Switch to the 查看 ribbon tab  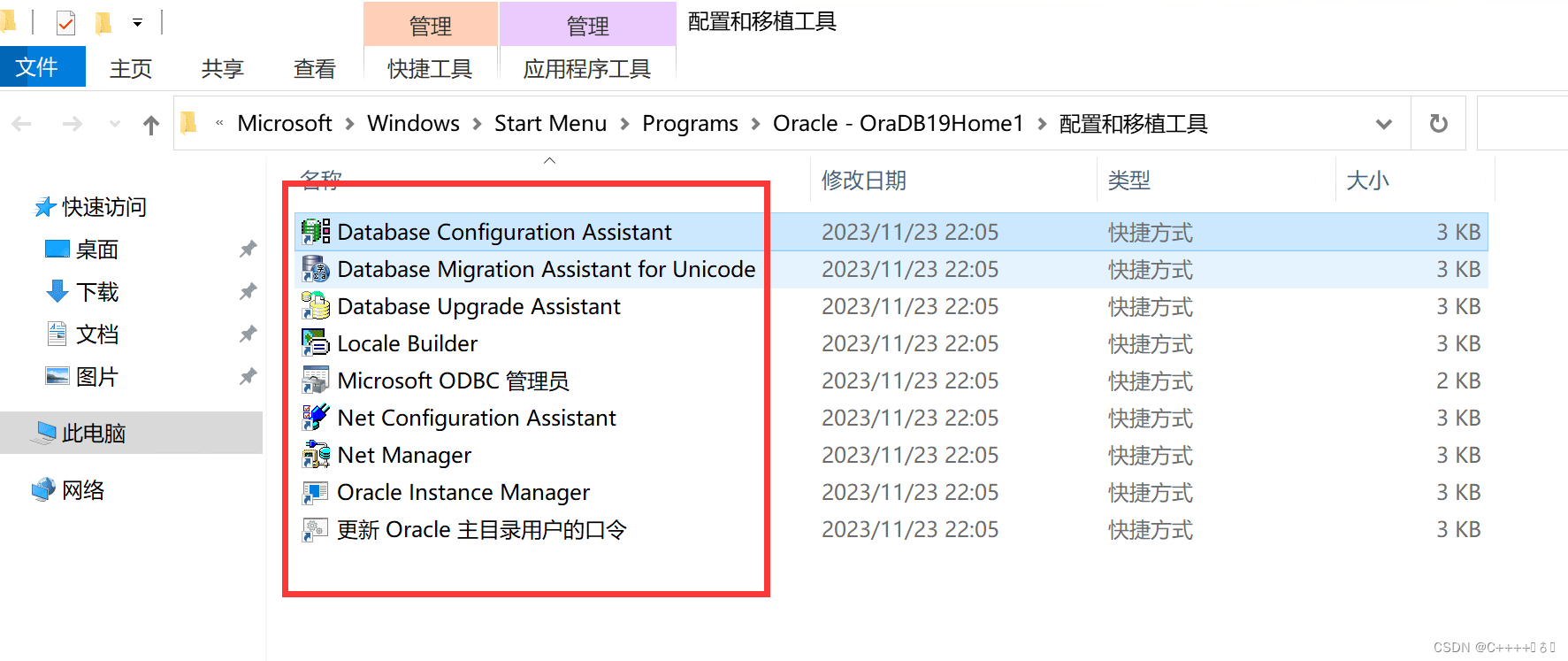[315, 68]
